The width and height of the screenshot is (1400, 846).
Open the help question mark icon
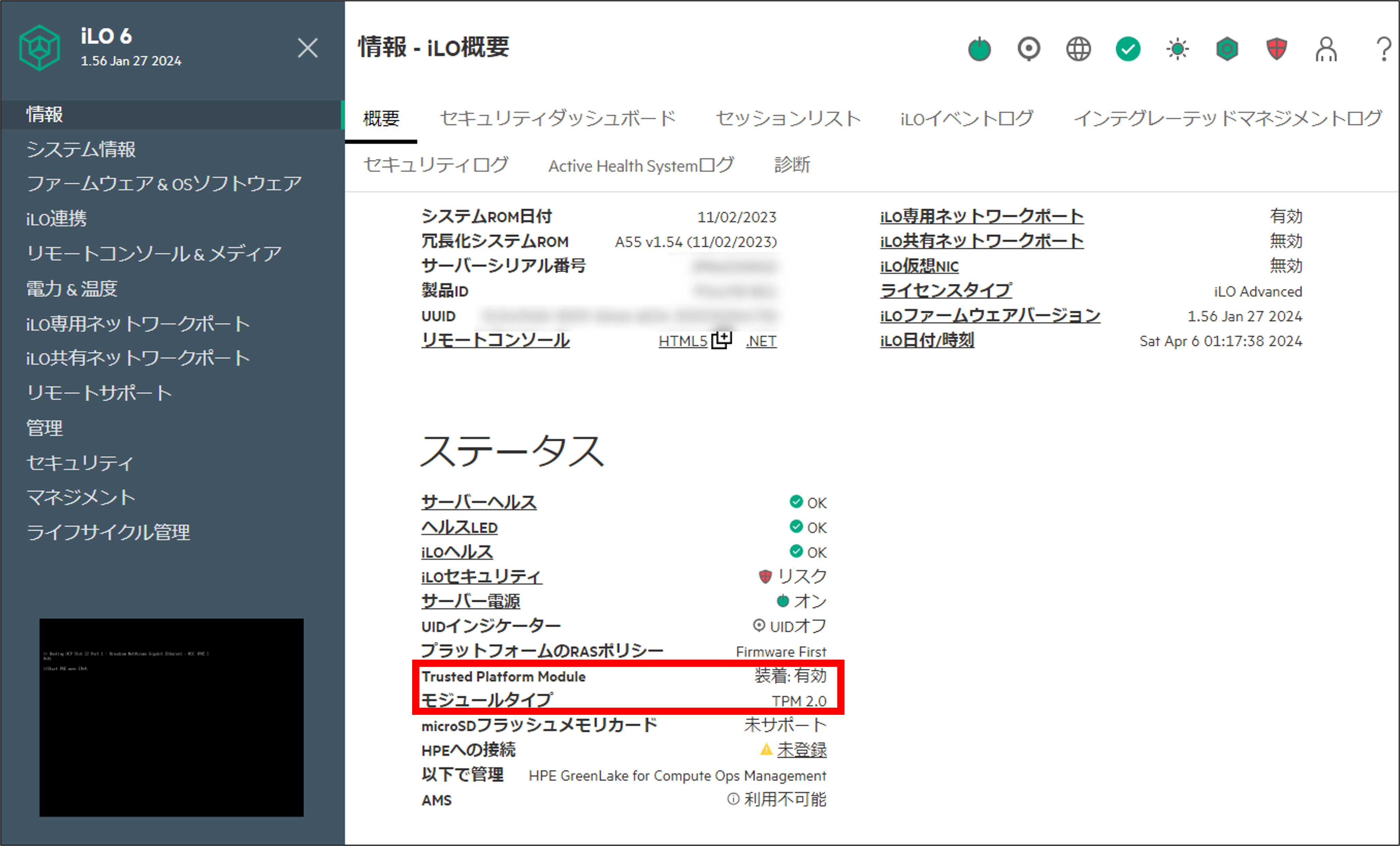tap(1384, 49)
